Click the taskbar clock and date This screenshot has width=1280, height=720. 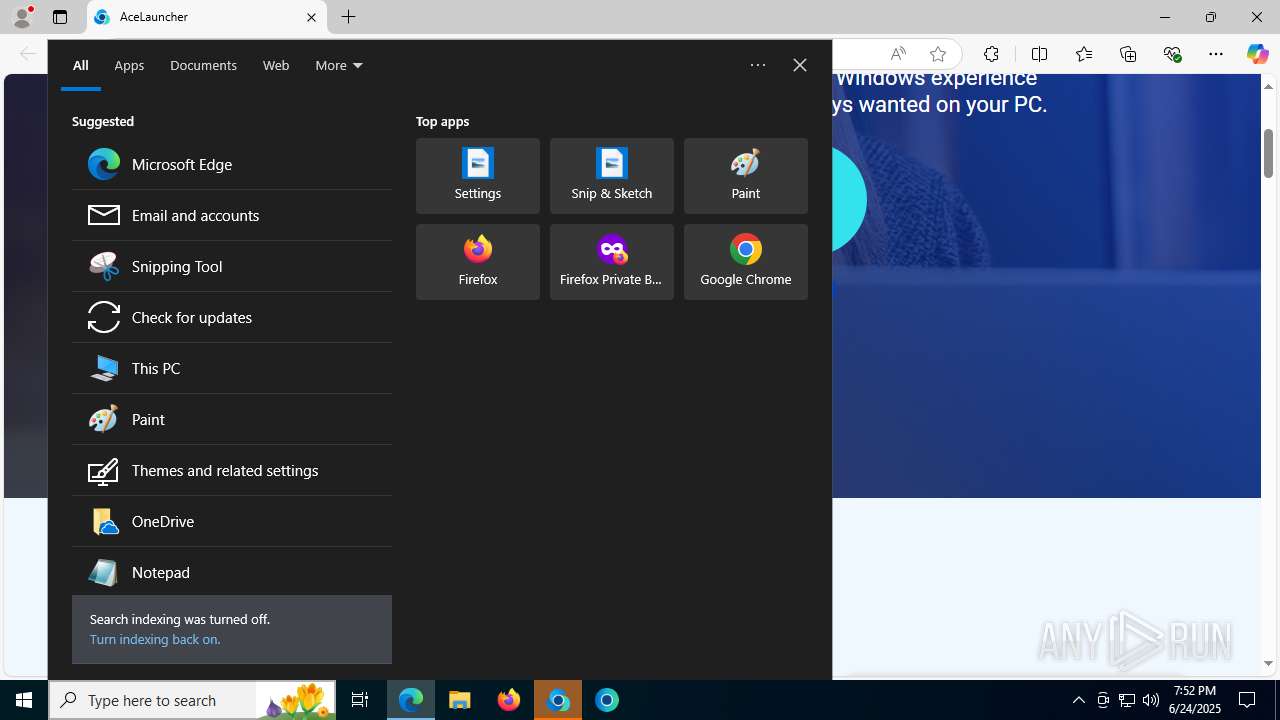coord(1195,700)
